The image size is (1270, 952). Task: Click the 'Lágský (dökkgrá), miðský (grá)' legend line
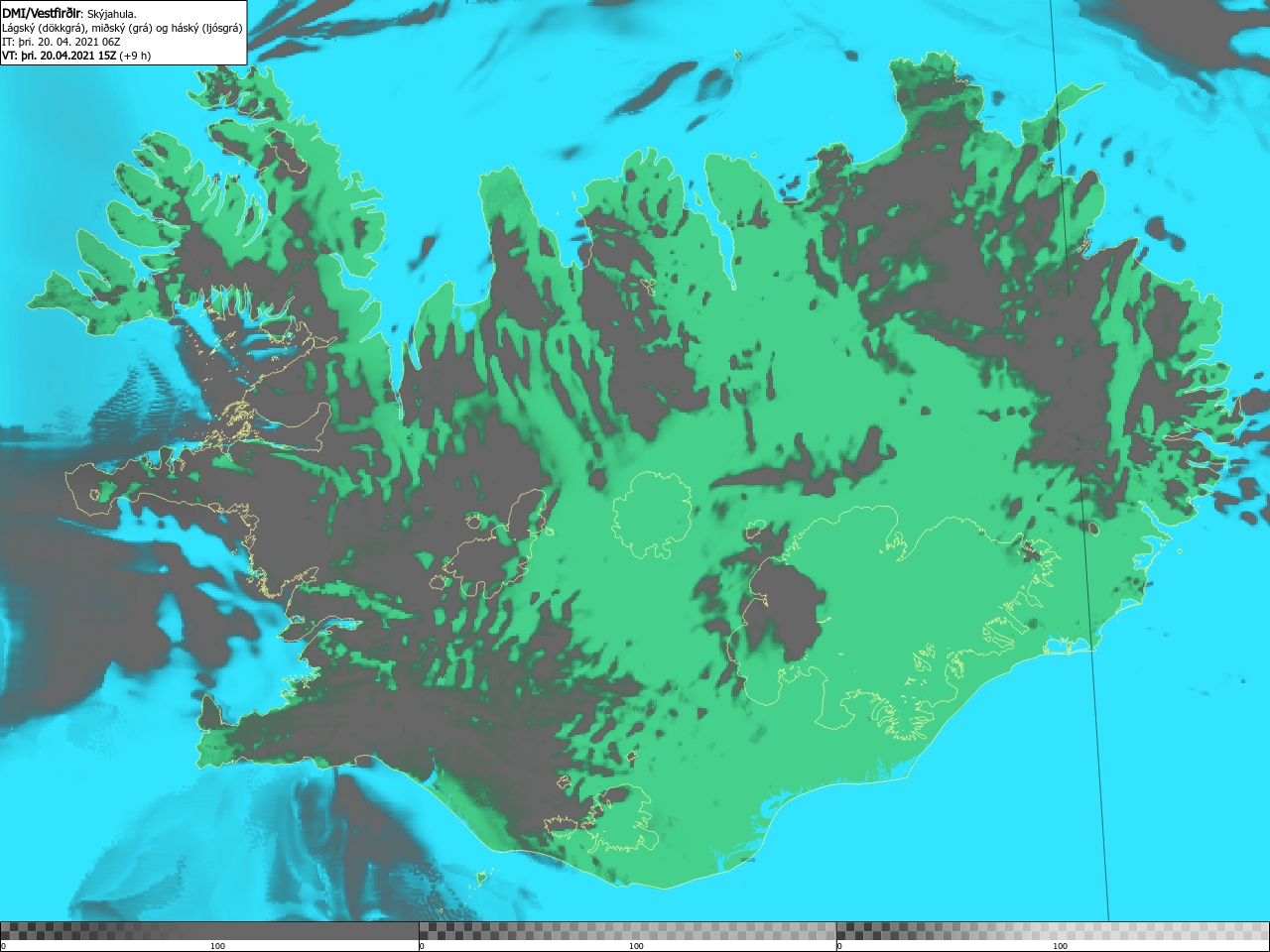[x=122, y=28]
